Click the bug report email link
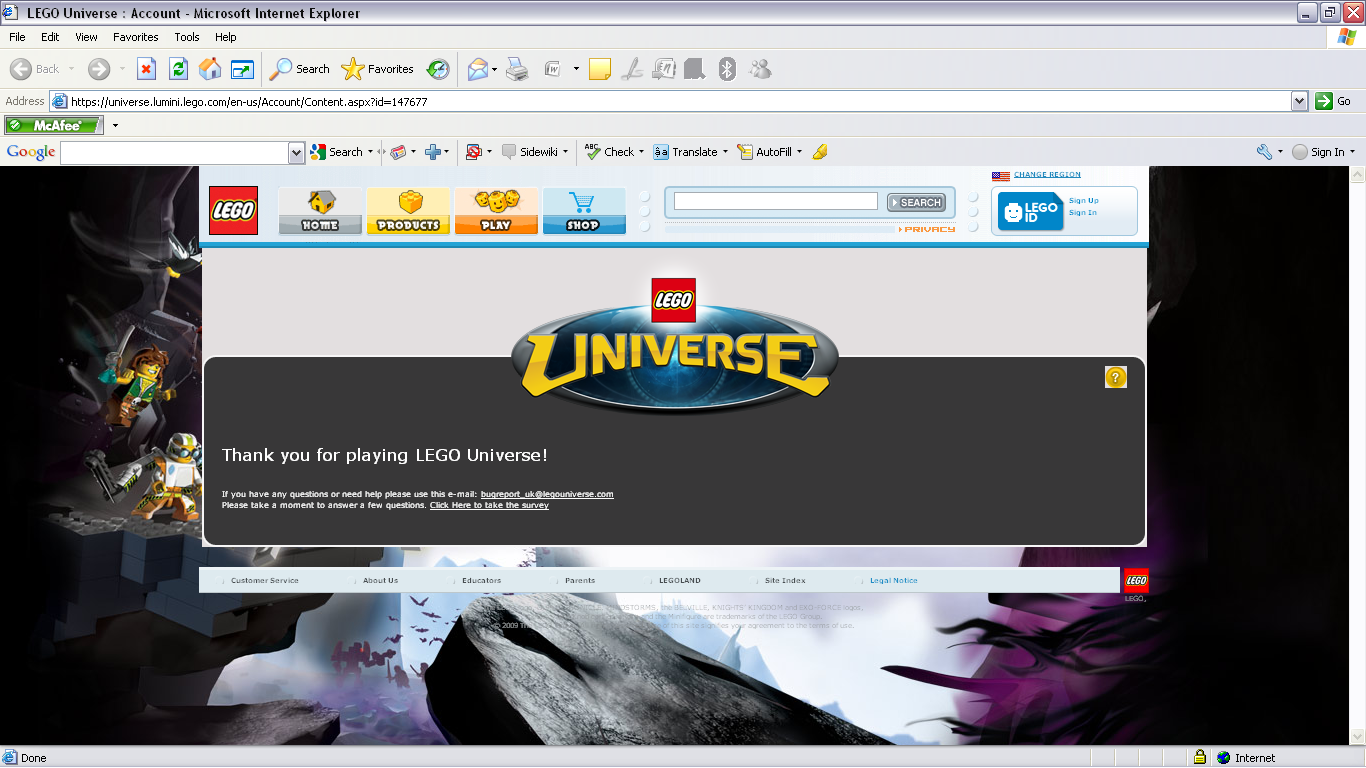Image resolution: width=1366 pixels, height=768 pixels. pyautogui.click(x=547, y=494)
